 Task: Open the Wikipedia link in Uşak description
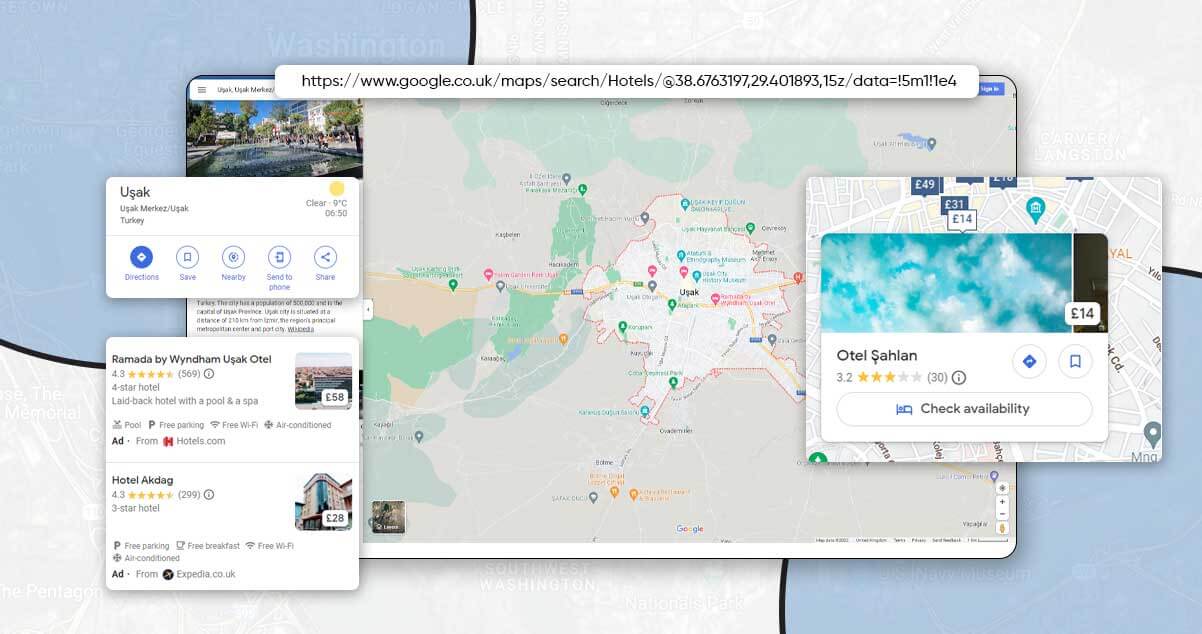300,328
